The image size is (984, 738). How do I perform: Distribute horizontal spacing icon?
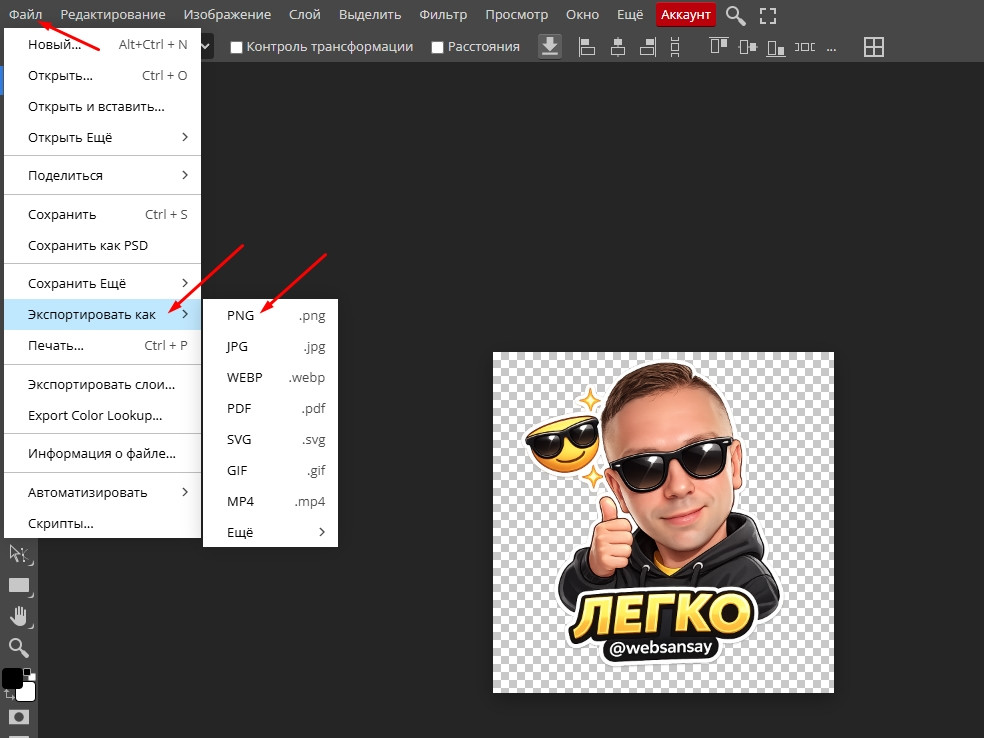click(x=805, y=47)
